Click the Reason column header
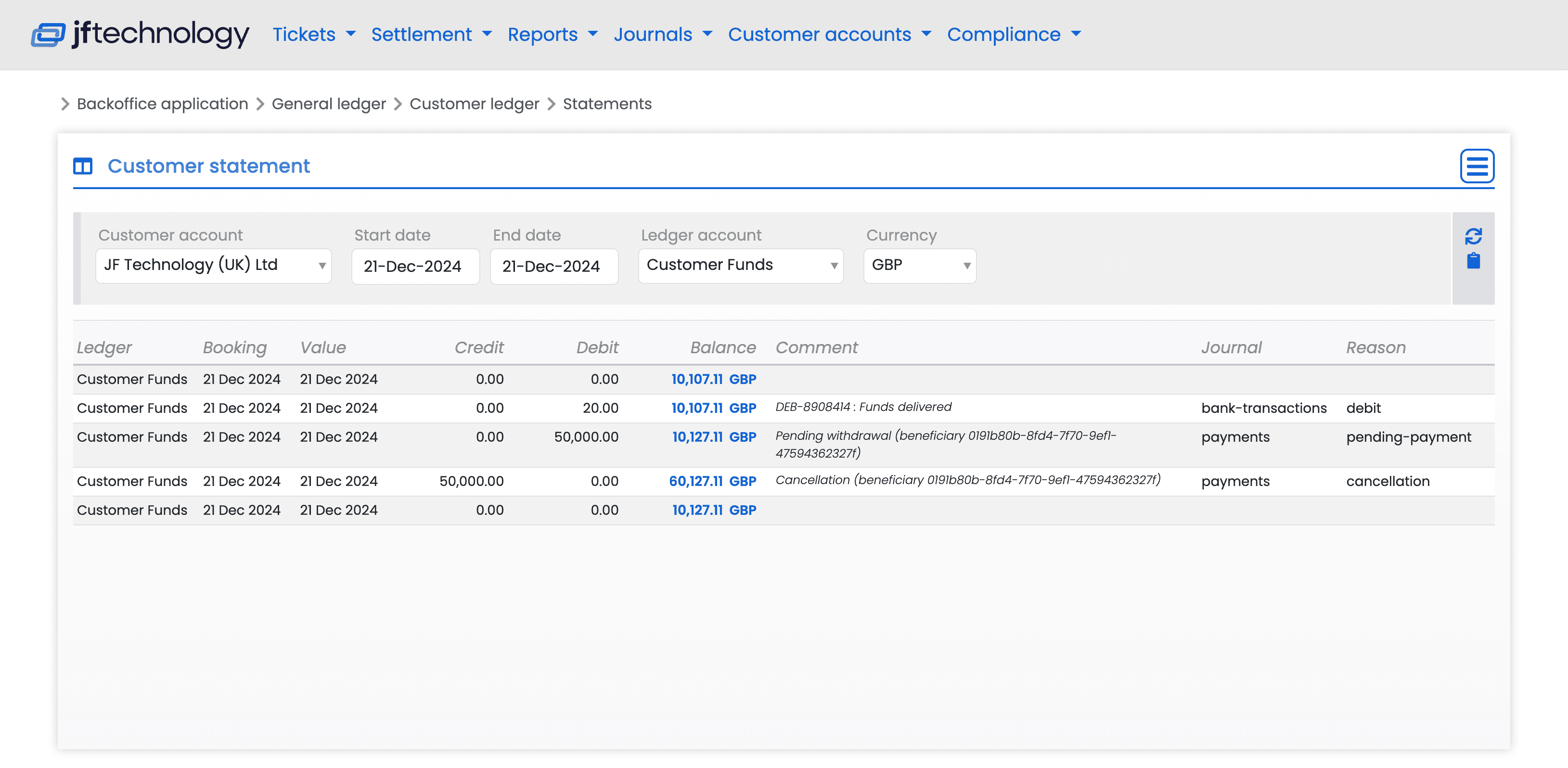Viewport: 1568px width, 768px height. (x=1375, y=347)
